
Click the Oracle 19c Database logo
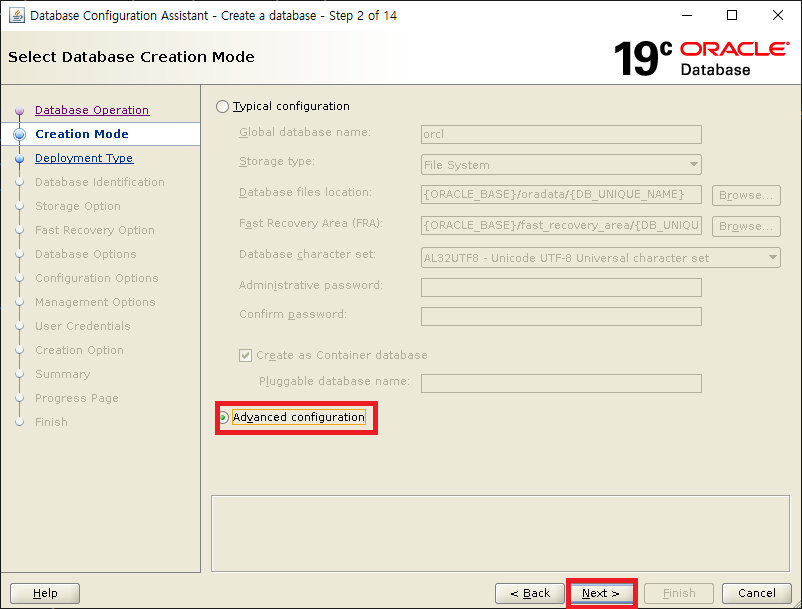[701, 58]
